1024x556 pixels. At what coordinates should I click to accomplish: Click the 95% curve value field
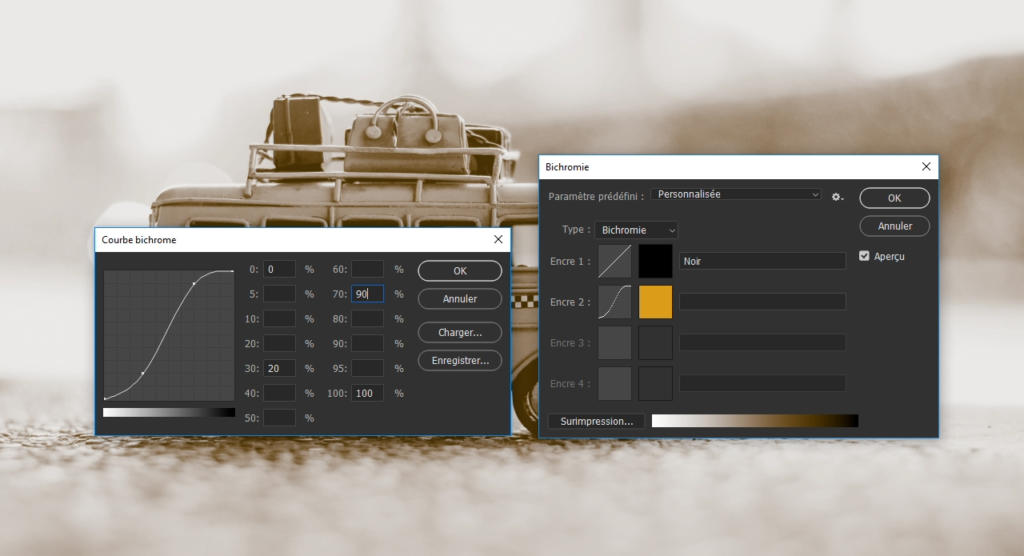[x=368, y=368]
